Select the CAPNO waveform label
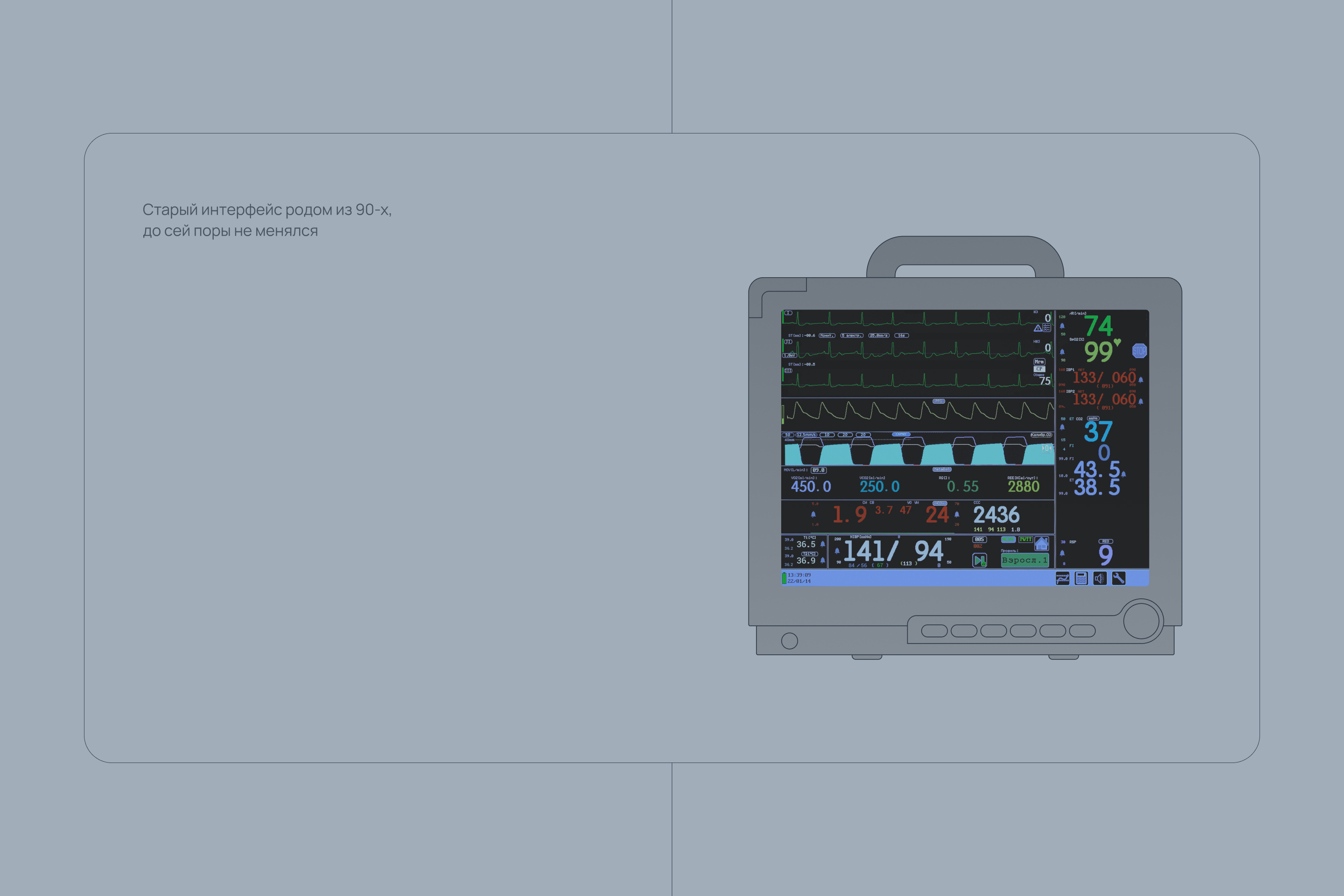Screen dimensions: 1344x896 [901, 434]
